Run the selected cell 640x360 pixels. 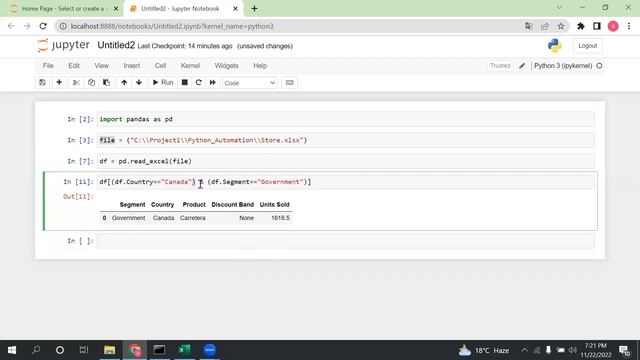pos(163,82)
